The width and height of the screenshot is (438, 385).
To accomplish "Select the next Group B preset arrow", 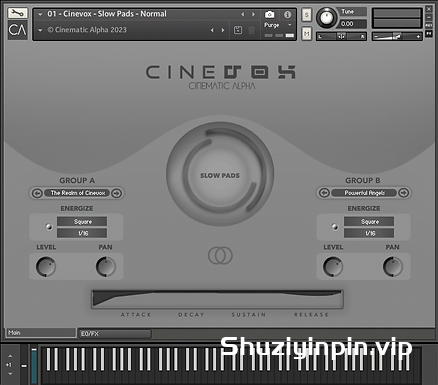I will [403, 193].
